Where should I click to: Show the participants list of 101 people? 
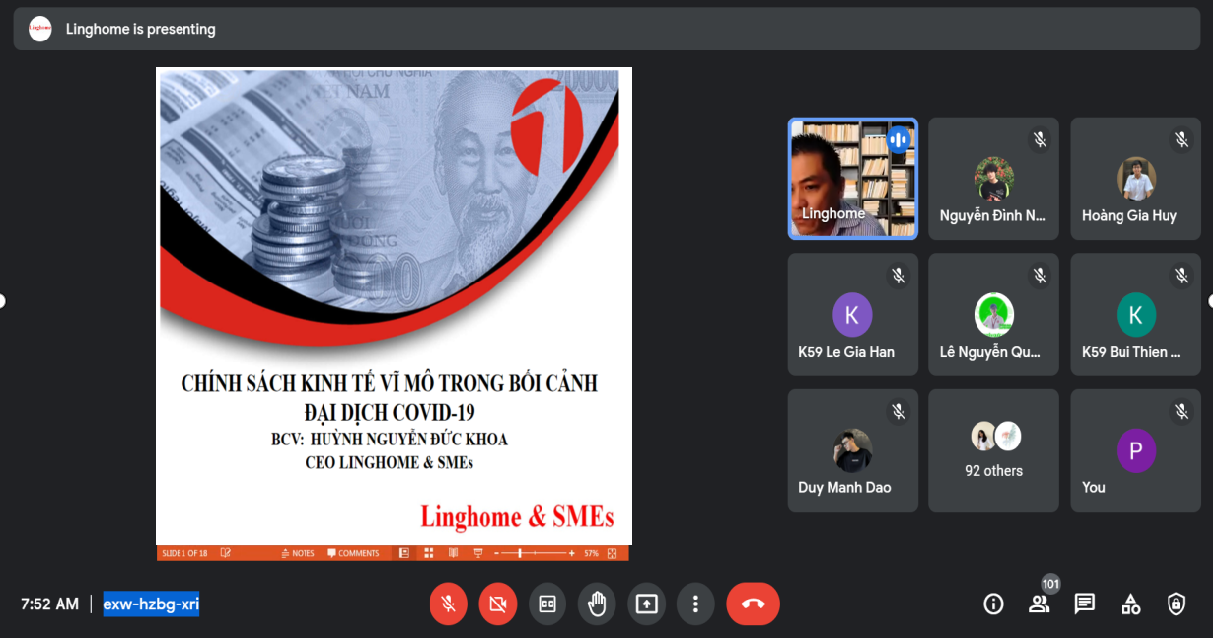coord(1039,604)
